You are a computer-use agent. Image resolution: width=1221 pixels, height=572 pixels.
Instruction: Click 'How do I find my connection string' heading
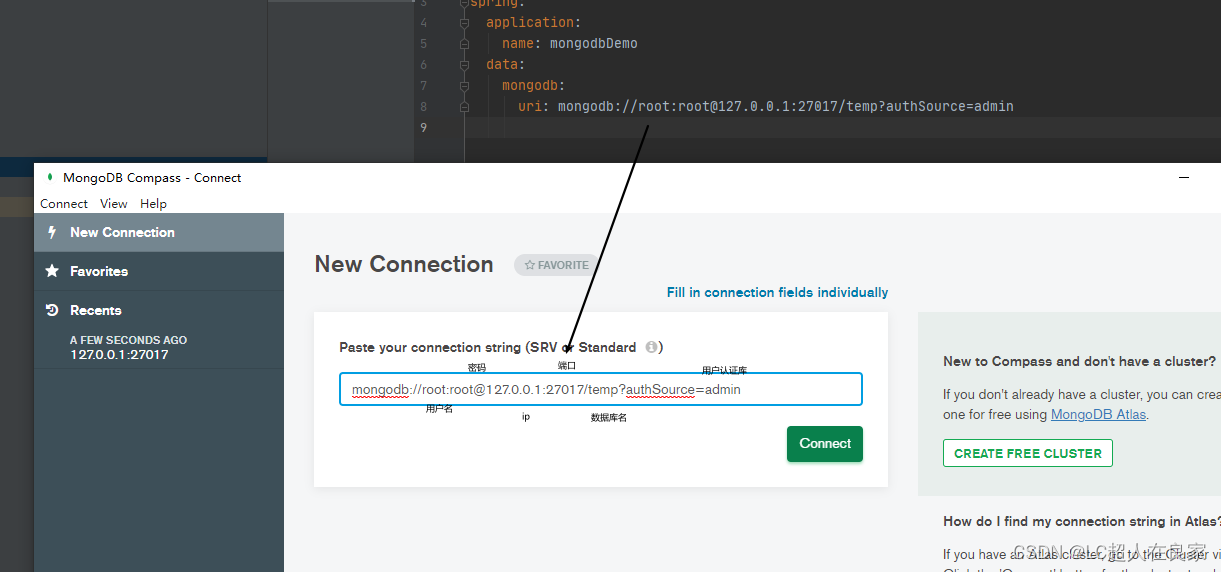(x=1081, y=521)
